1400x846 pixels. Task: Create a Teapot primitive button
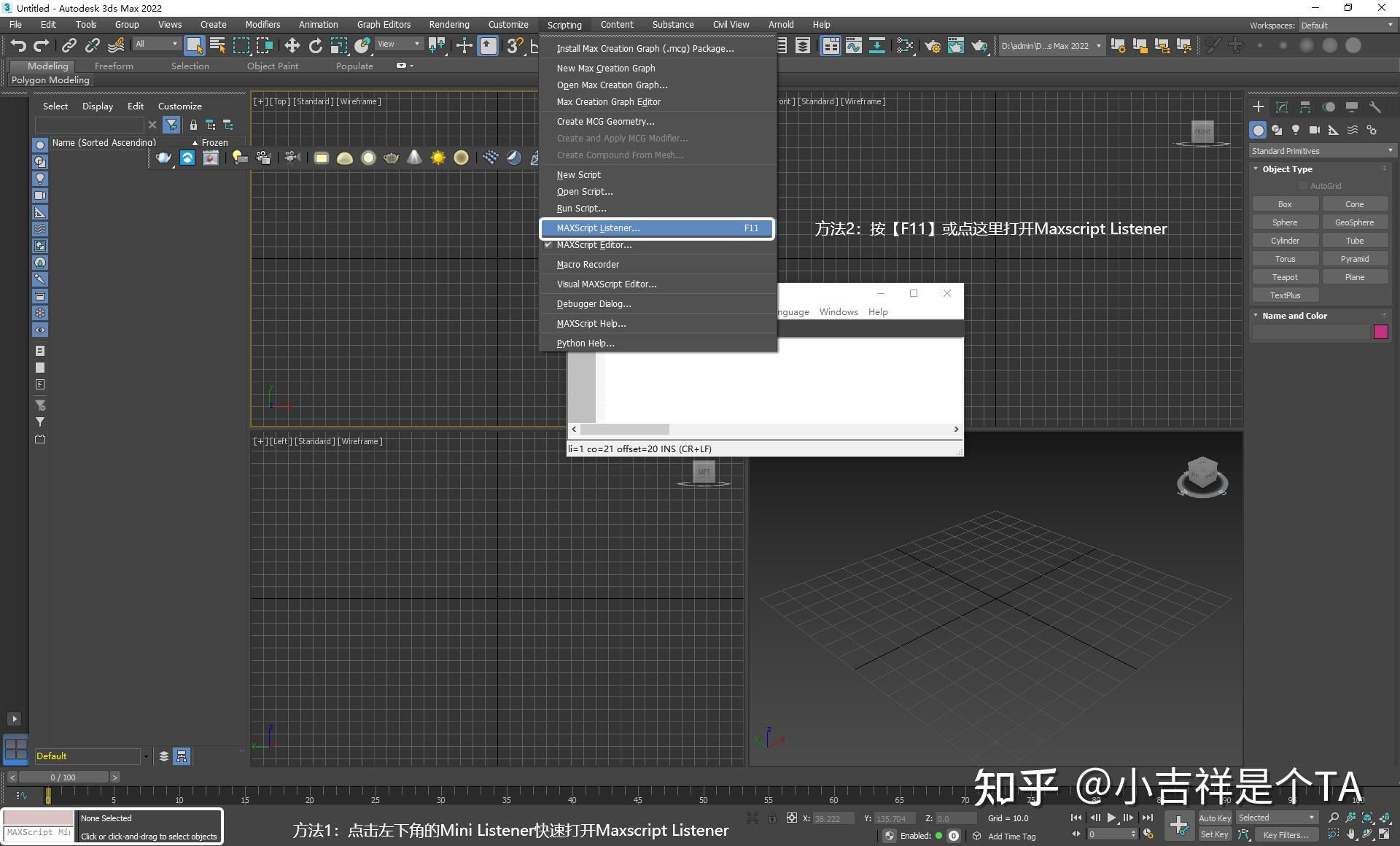(1284, 277)
